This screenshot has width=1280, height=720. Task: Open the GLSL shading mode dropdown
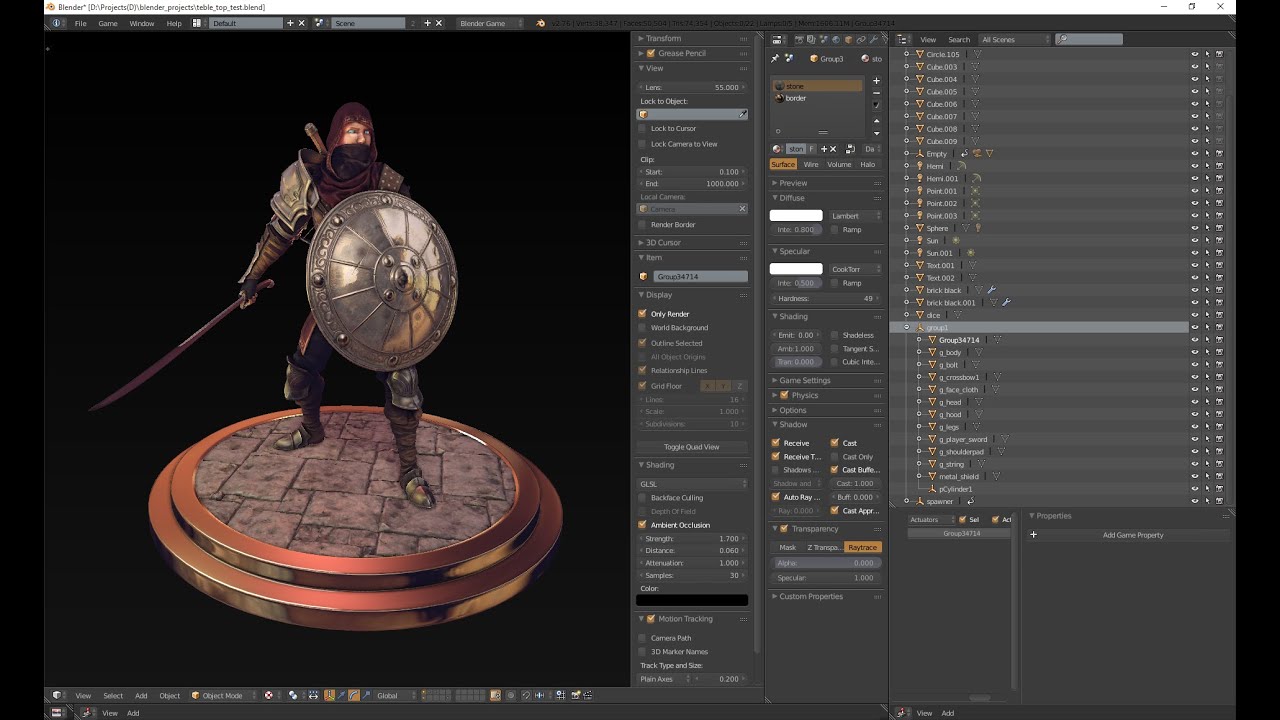[x=692, y=484]
